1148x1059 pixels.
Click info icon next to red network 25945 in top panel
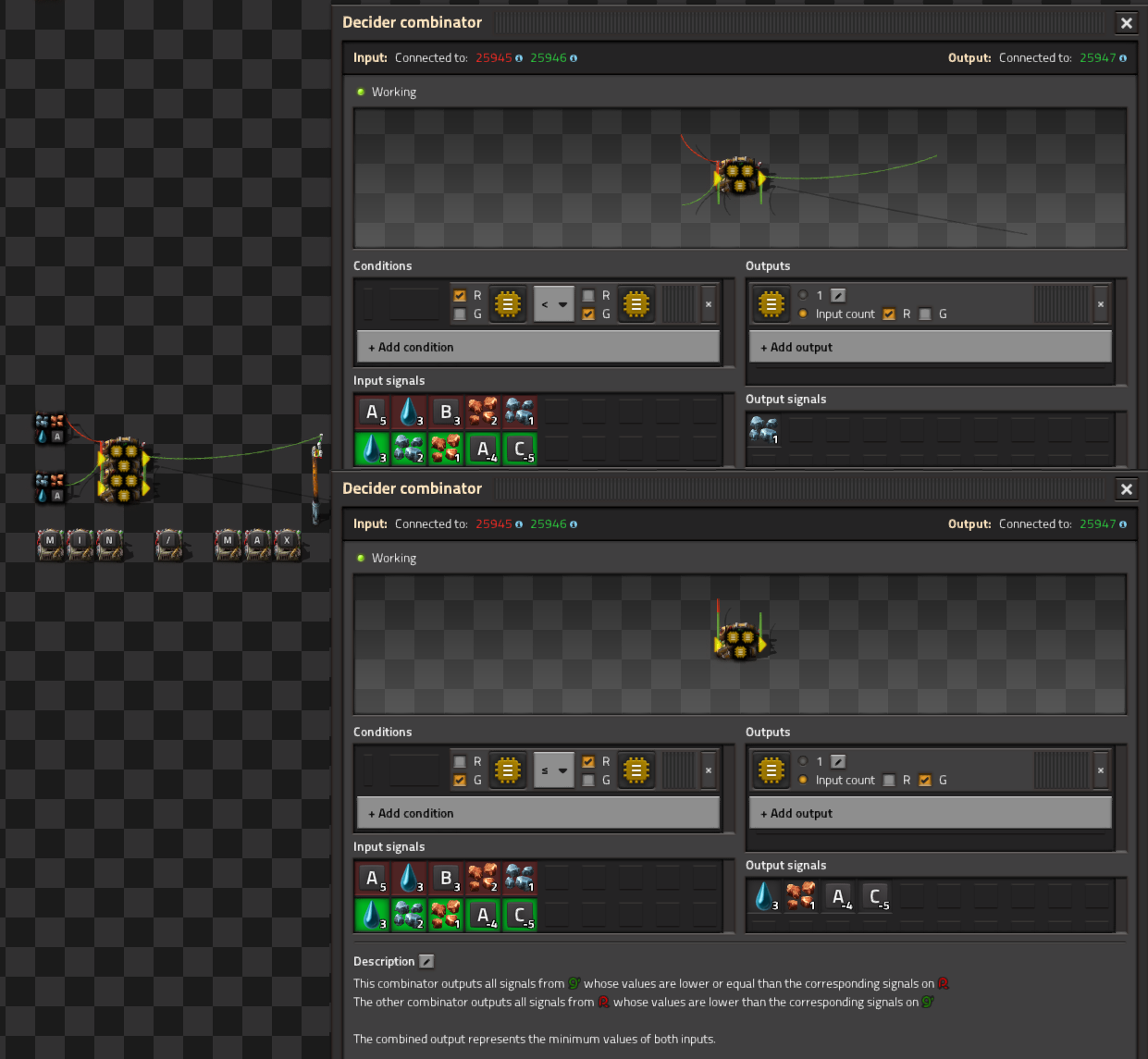tap(519, 58)
